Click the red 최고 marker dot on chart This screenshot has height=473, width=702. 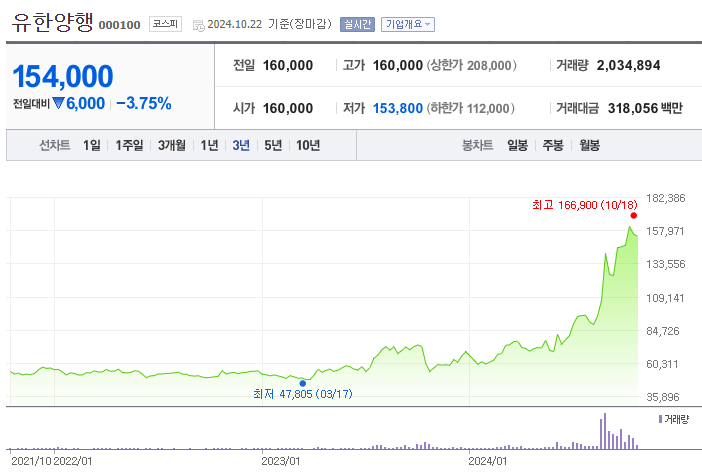tap(634, 216)
